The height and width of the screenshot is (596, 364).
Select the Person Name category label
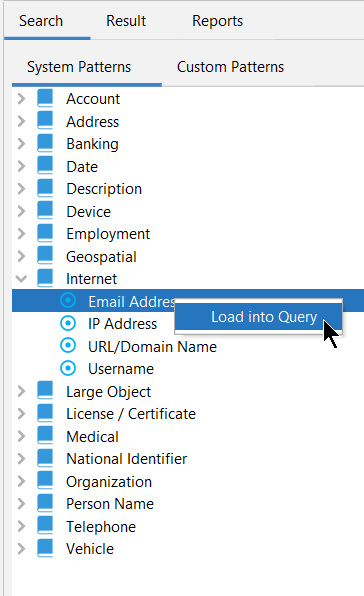pyautogui.click(x=110, y=504)
